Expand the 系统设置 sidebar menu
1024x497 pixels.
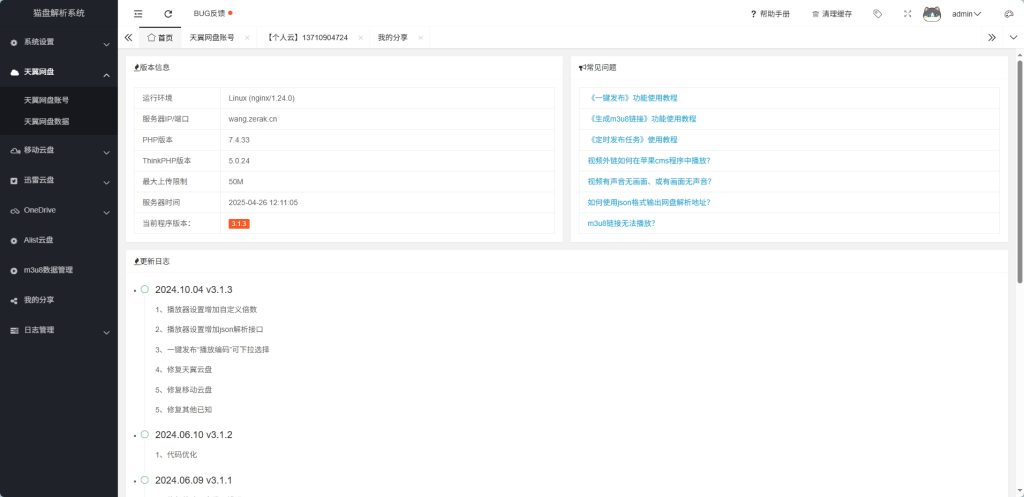pyautogui.click(x=58, y=43)
